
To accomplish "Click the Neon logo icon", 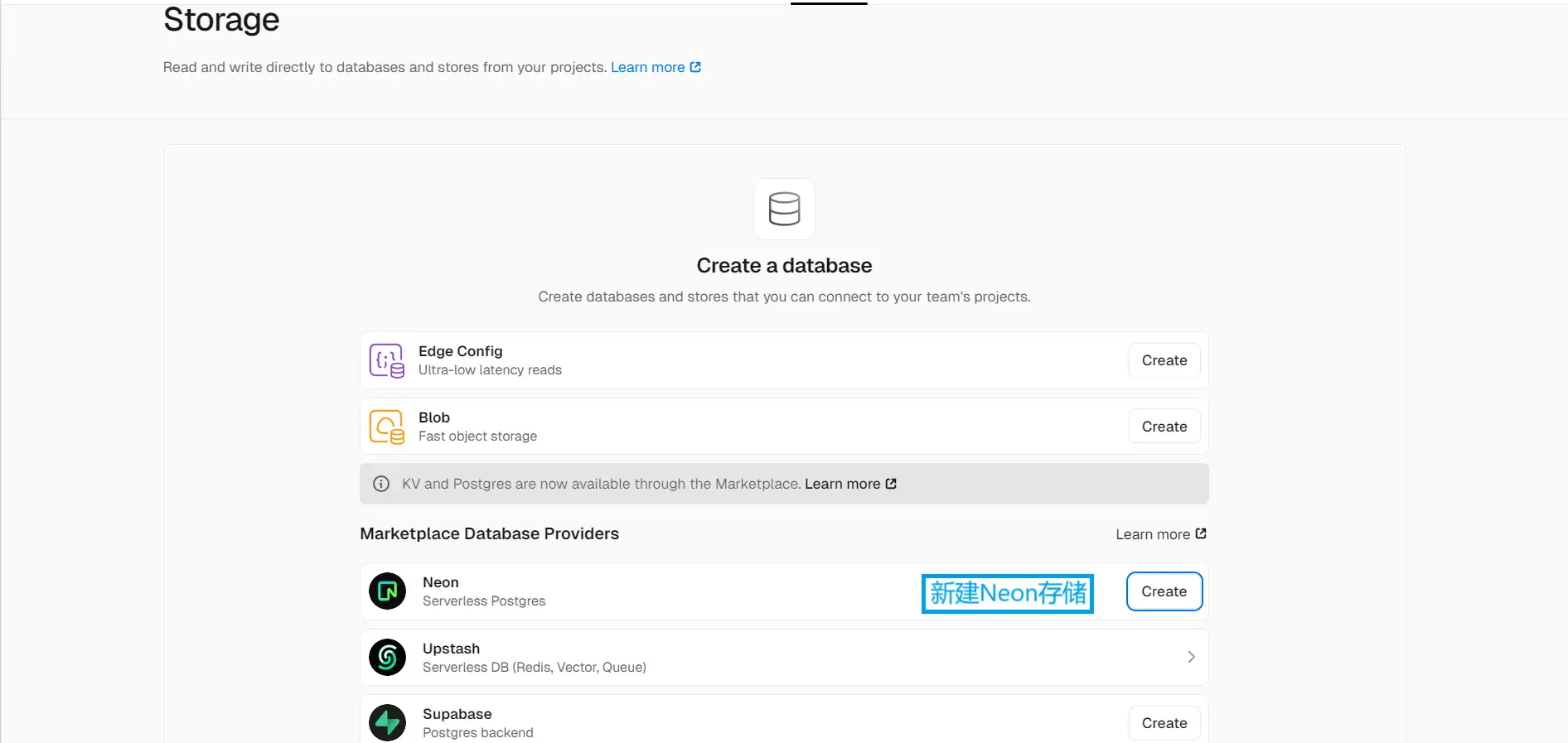I will click(x=387, y=591).
